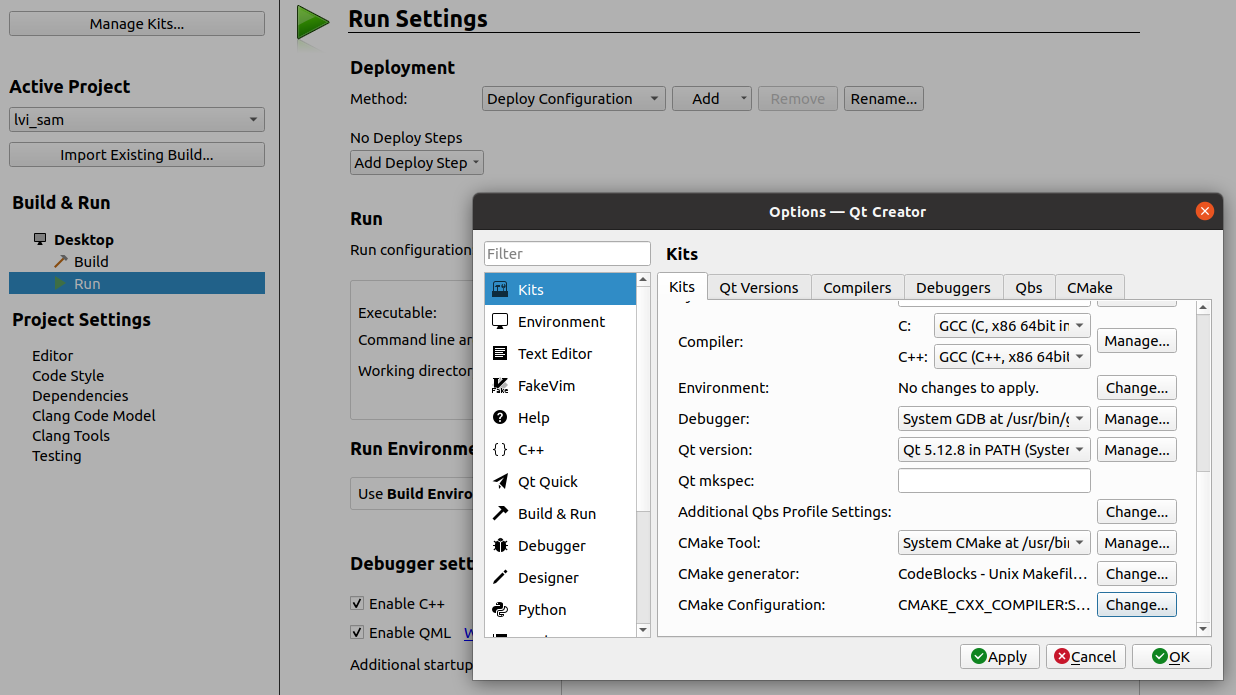This screenshot has height=695, width=1236.
Task: Open the System CMake tool dropdown
Action: pyautogui.click(x=994, y=543)
